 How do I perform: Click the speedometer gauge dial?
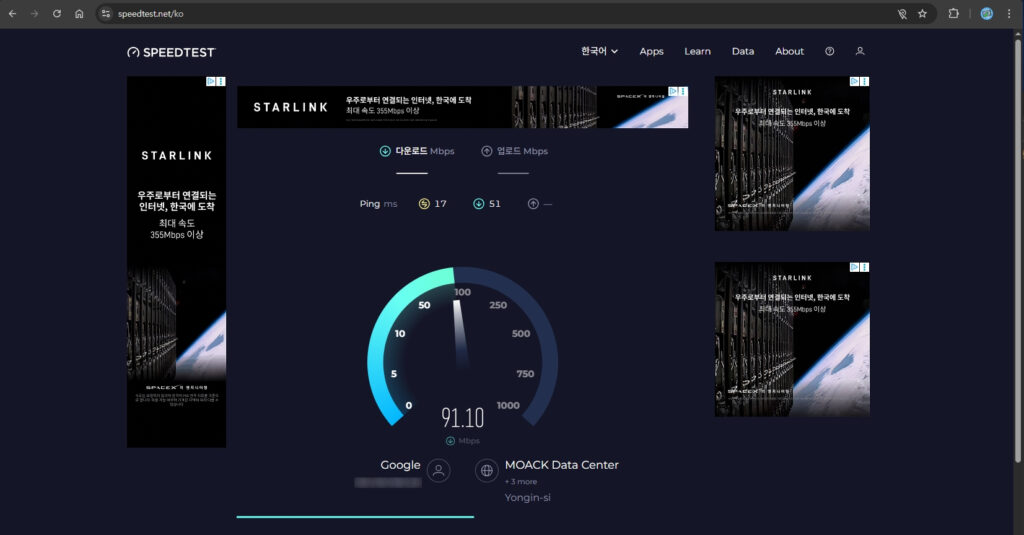(462, 346)
